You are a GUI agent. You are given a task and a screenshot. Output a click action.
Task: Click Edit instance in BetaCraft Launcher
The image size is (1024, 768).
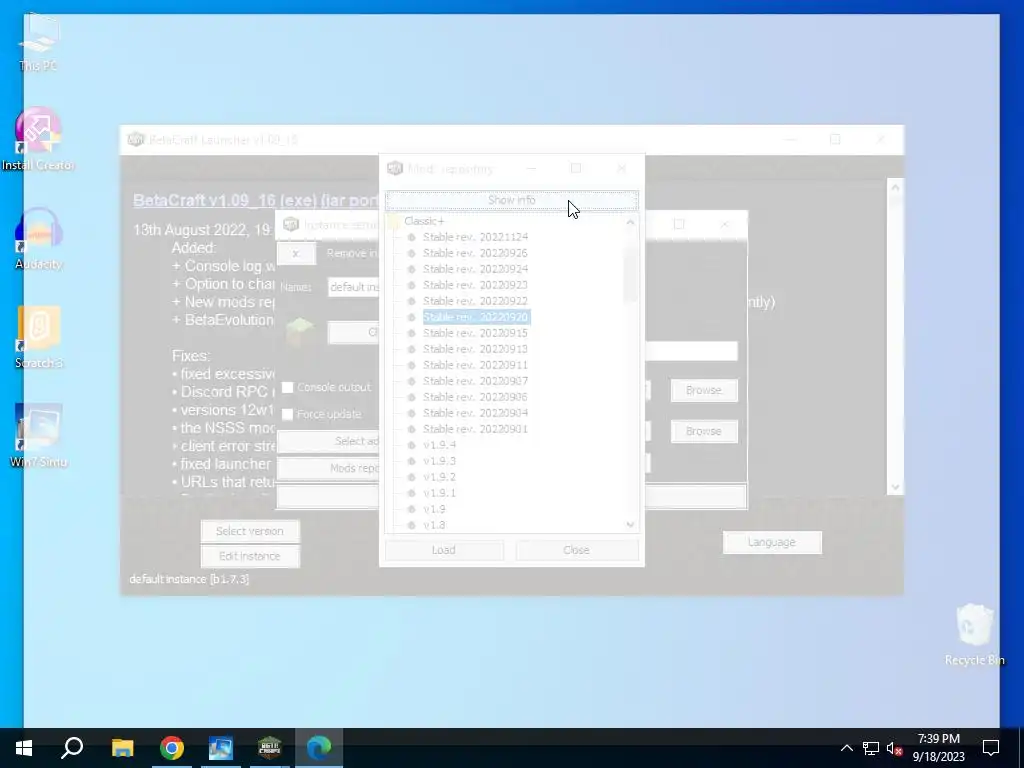(250, 556)
